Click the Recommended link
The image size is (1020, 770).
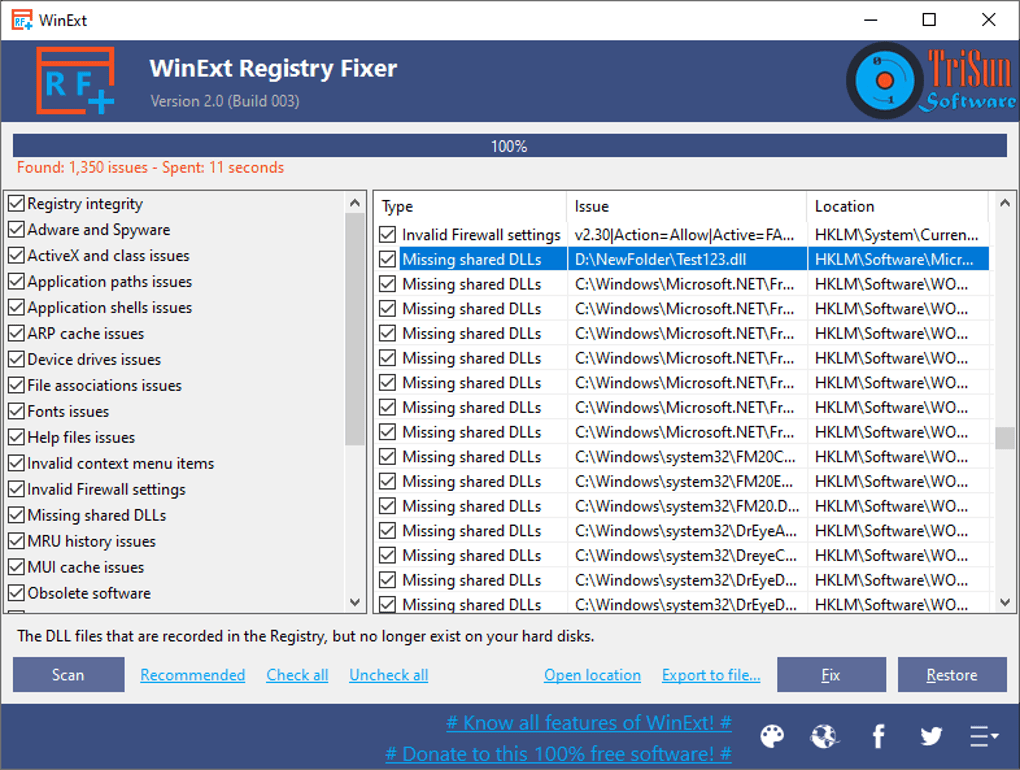tap(193, 675)
